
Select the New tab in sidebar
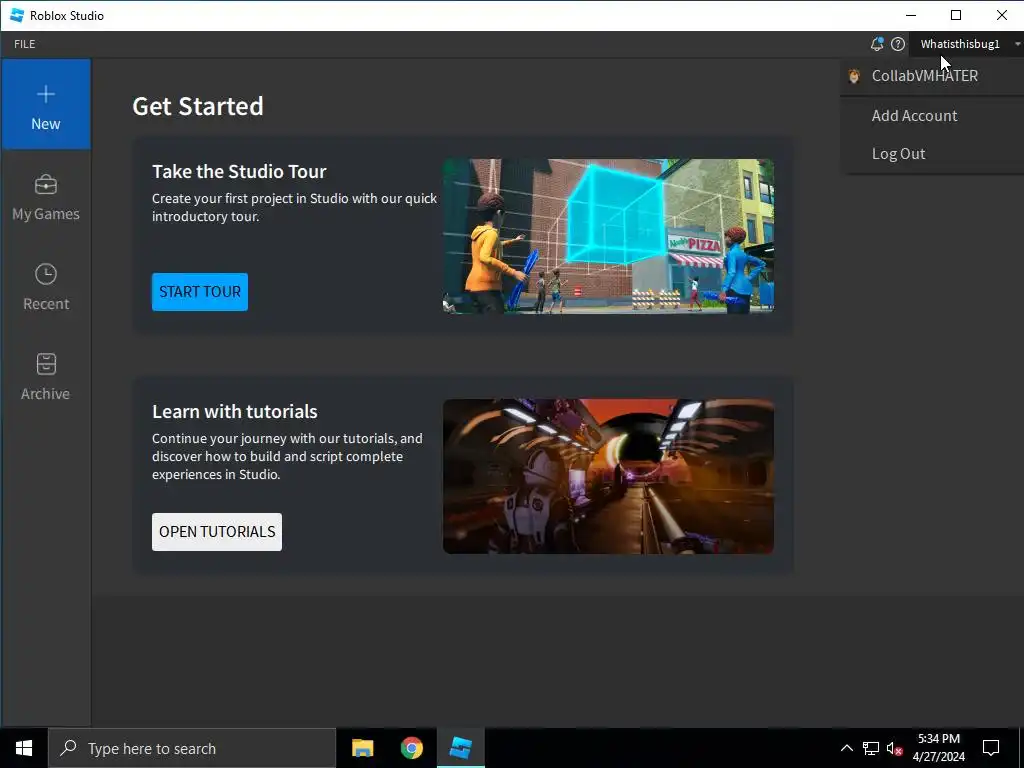[46, 104]
